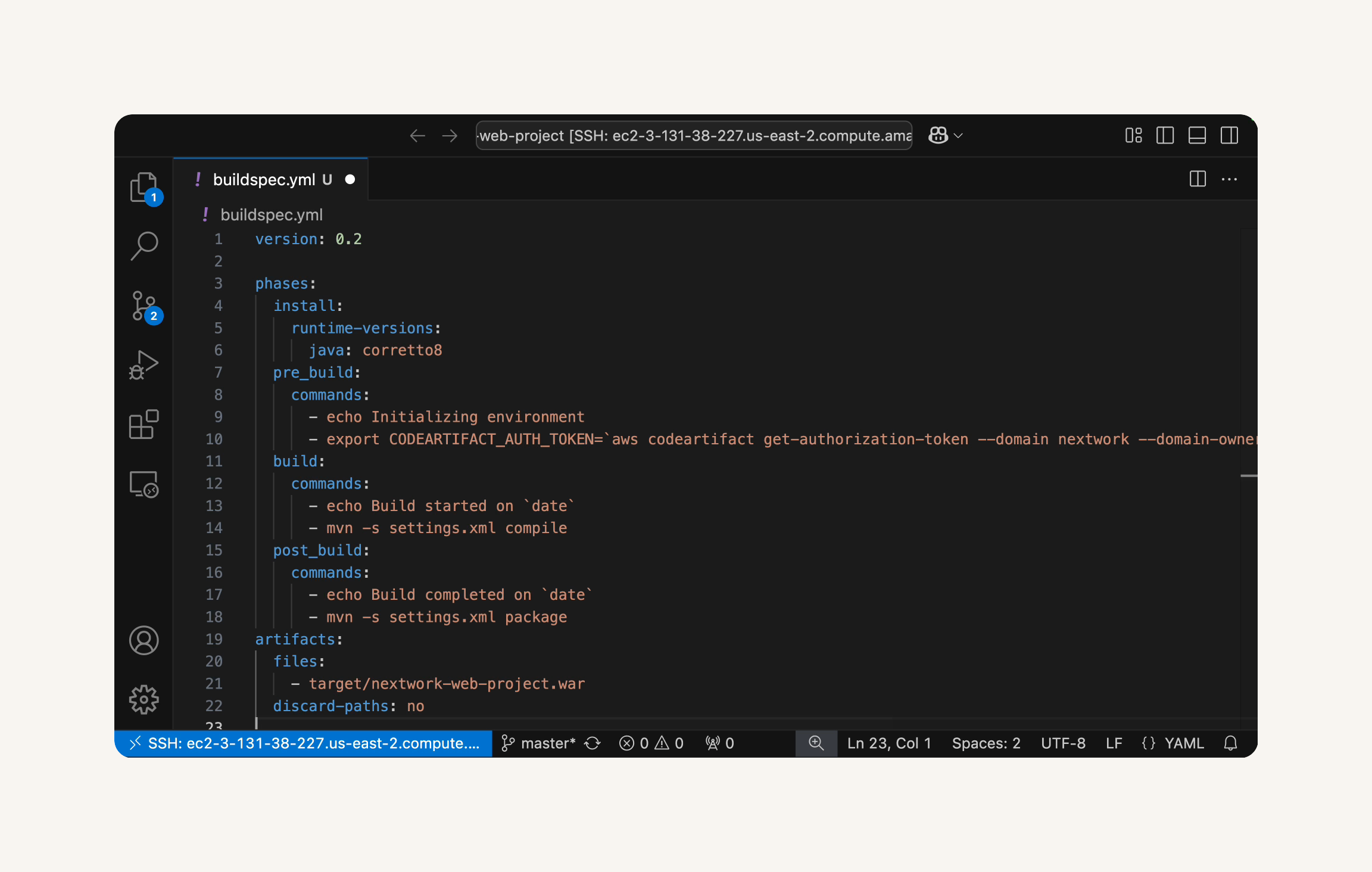Viewport: 1372px width, 872px height.
Task: Change end of line sequence LF
Action: pos(1114,743)
